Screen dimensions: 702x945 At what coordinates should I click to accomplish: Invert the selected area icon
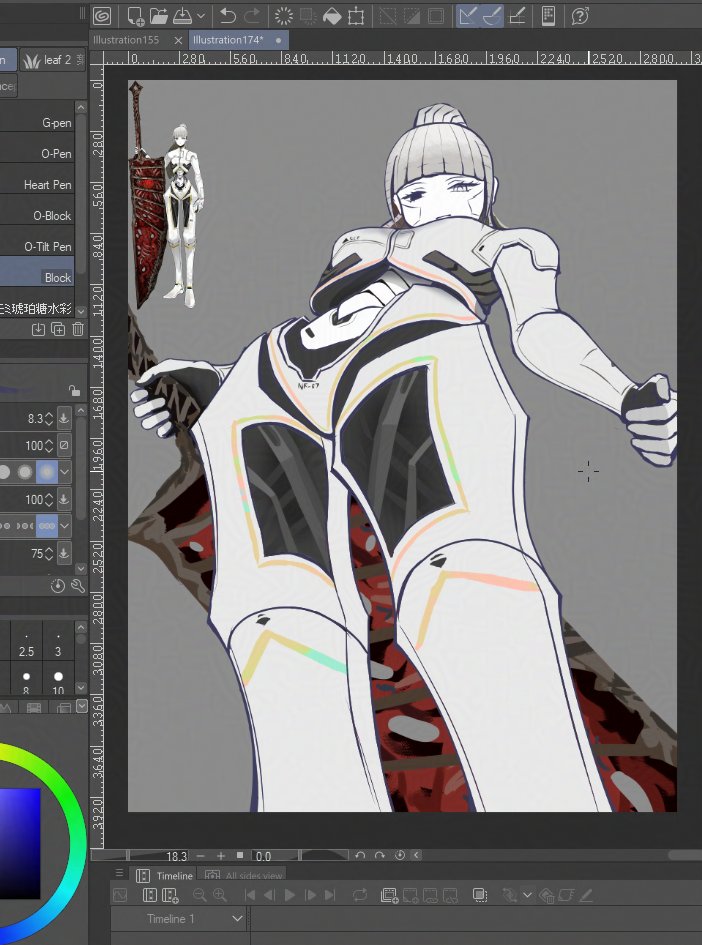click(412, 16)
